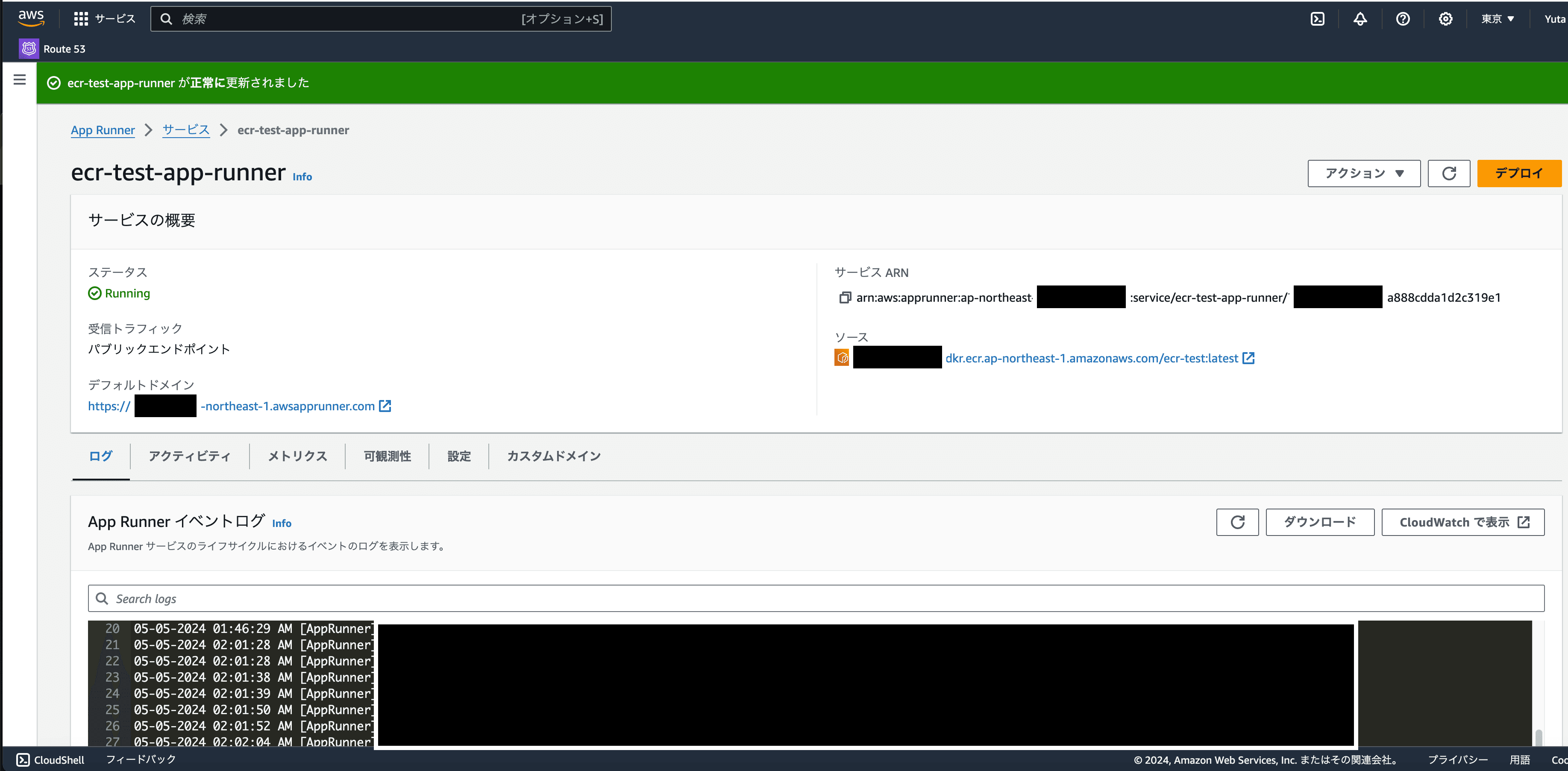This screenshot has height=771, width=1568.
Task: Refresh the App Runner event log
Action: (1237, 523)
